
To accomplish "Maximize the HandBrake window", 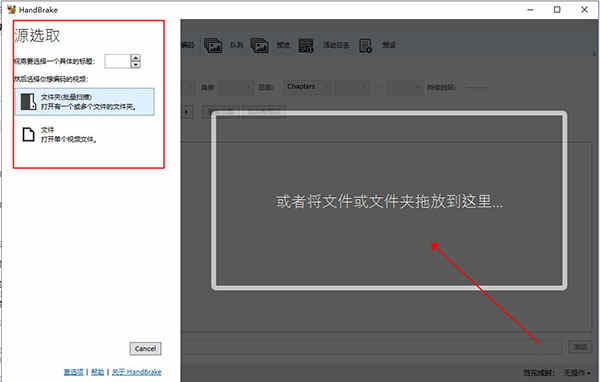I will tap(557, 10).
